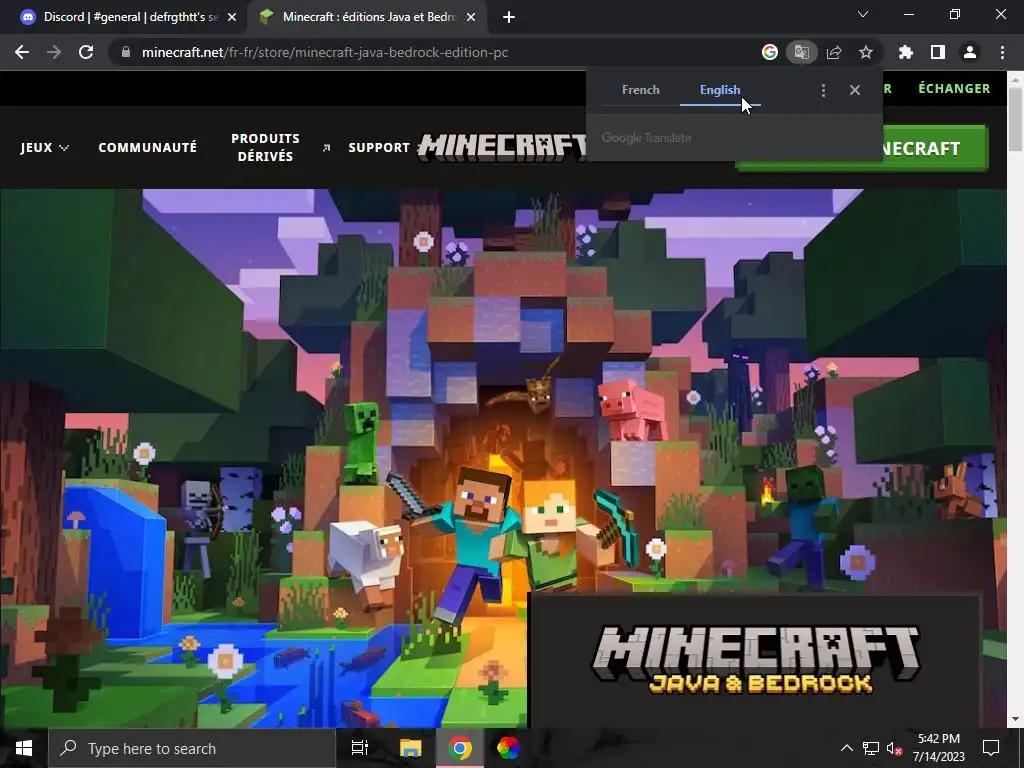1024x768 pixels.
Task: Click the browser forward arrow
Action: click(54, 52)
